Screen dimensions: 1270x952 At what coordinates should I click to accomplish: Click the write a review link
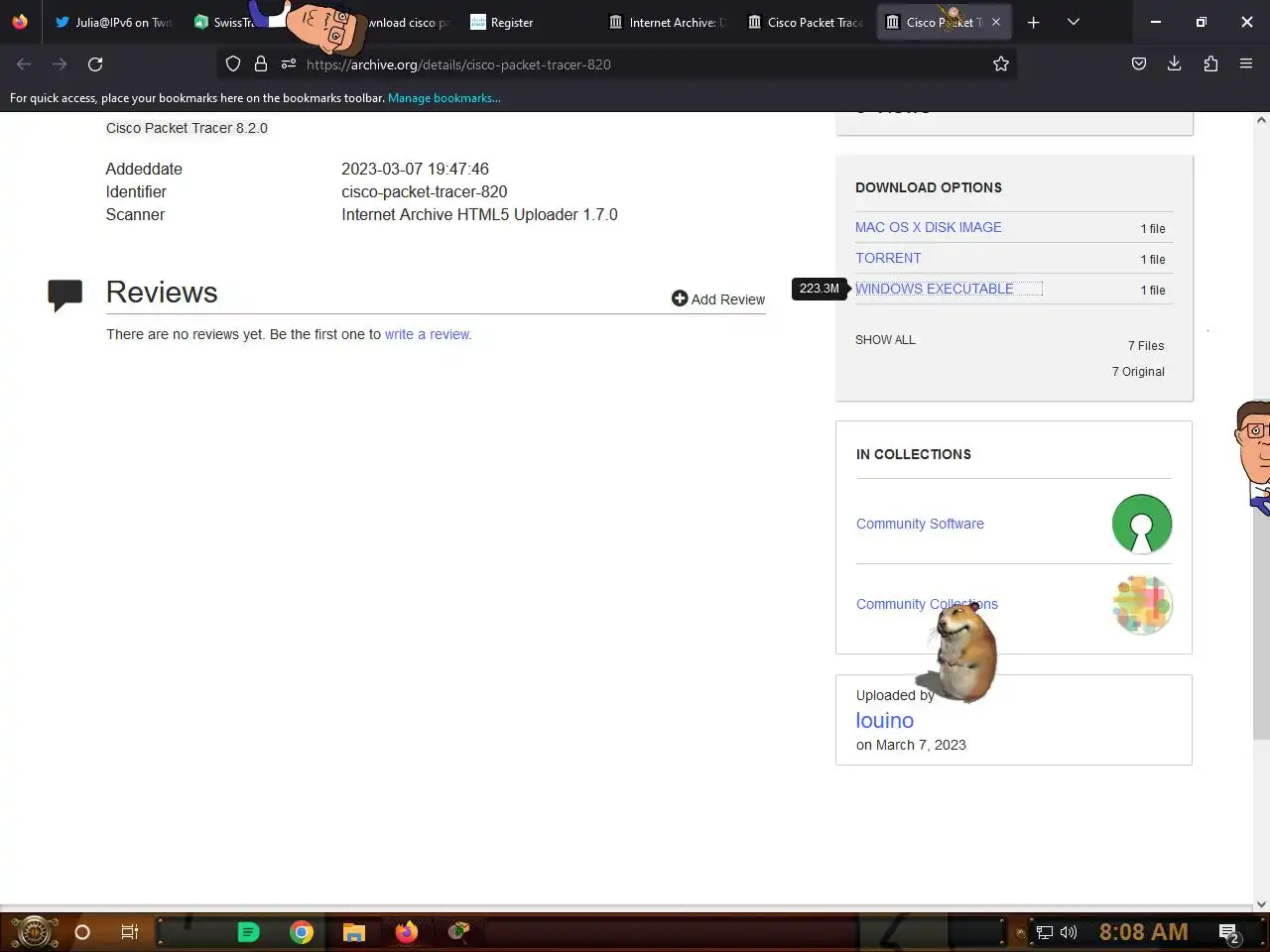428,334
